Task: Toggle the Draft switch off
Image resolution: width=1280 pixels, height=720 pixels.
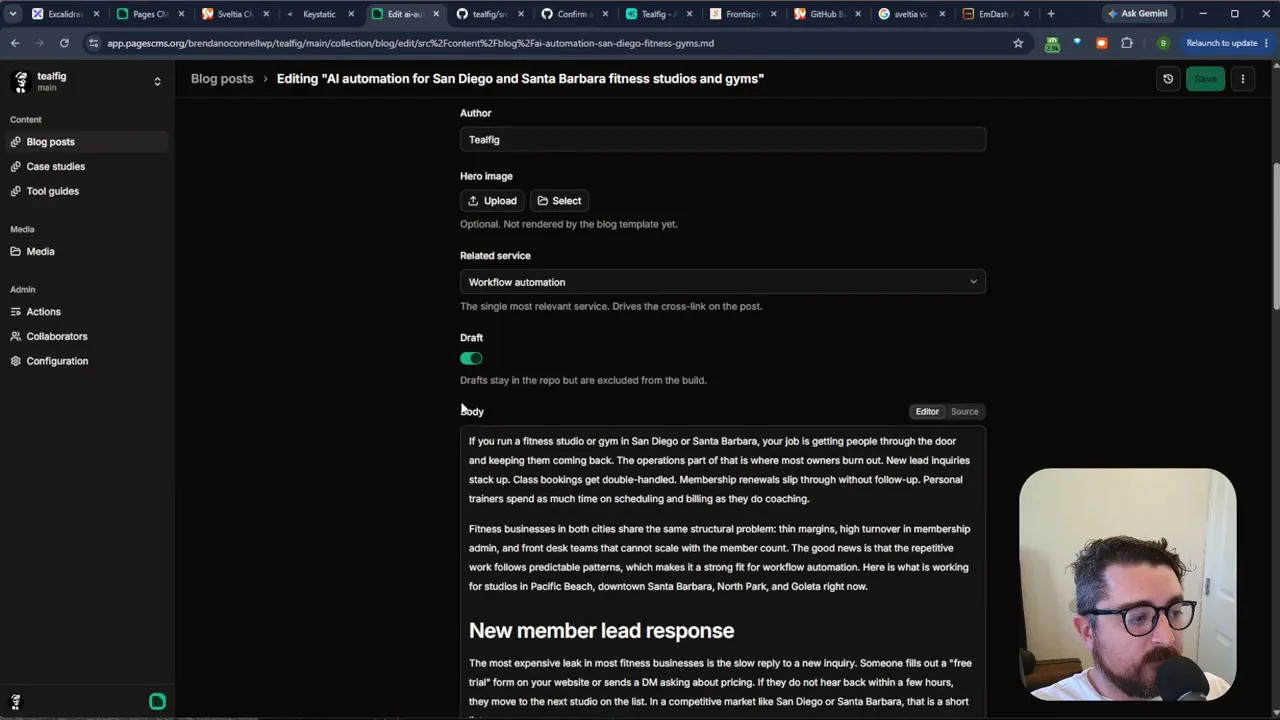Action: 471,358
